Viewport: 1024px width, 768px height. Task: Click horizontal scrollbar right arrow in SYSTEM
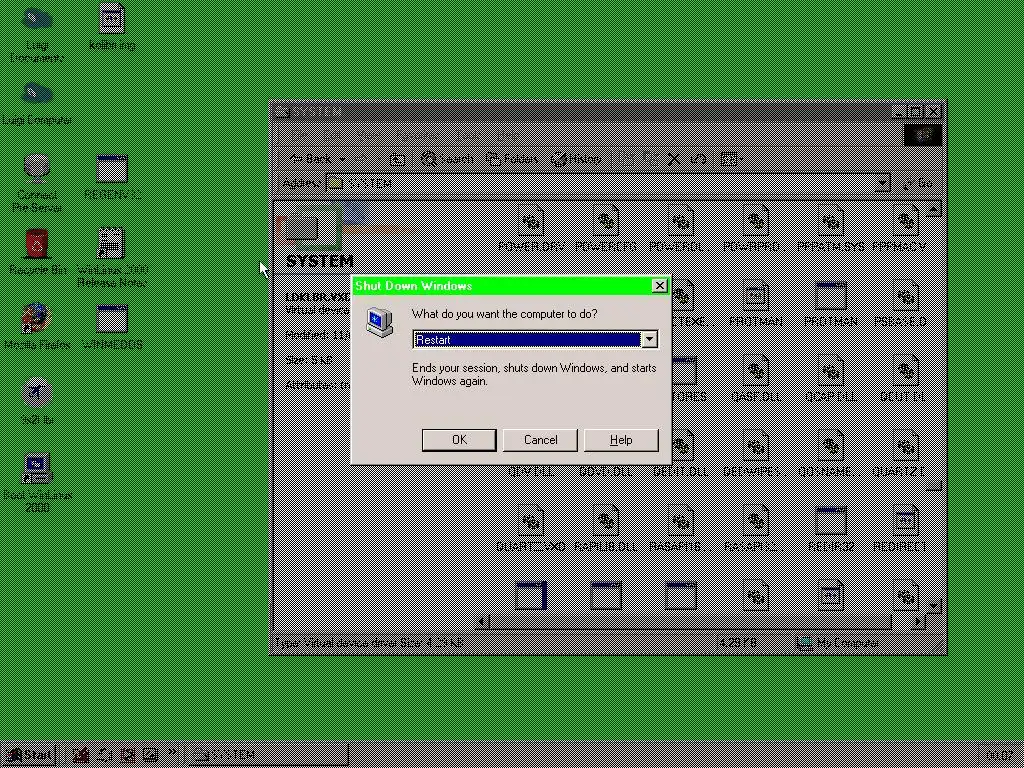(x=918, y=621)
